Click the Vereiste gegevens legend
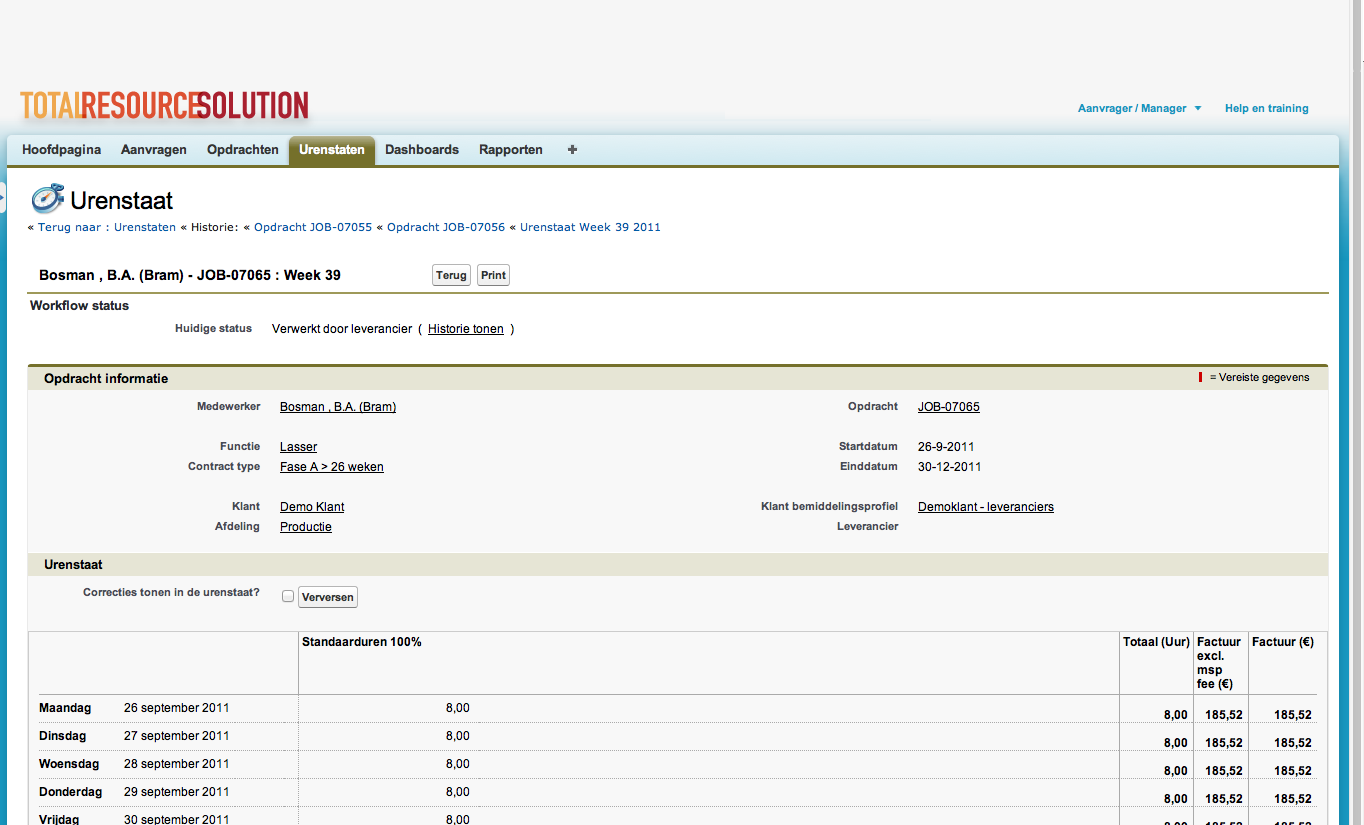The height and width of the screenshot is (825, 1364). click(1254, 377)
